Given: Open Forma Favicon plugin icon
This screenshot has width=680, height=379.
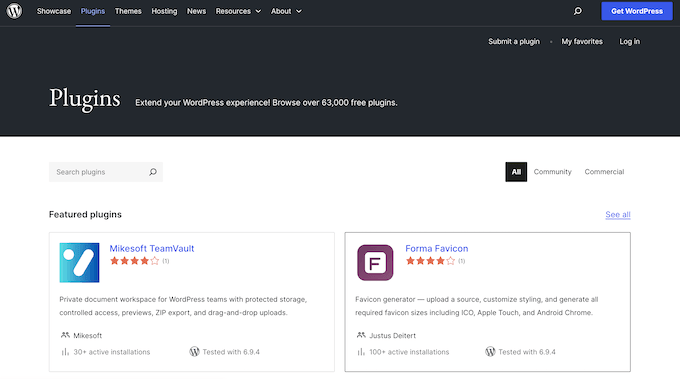Looking at the screenshot, I should (375, 262).
